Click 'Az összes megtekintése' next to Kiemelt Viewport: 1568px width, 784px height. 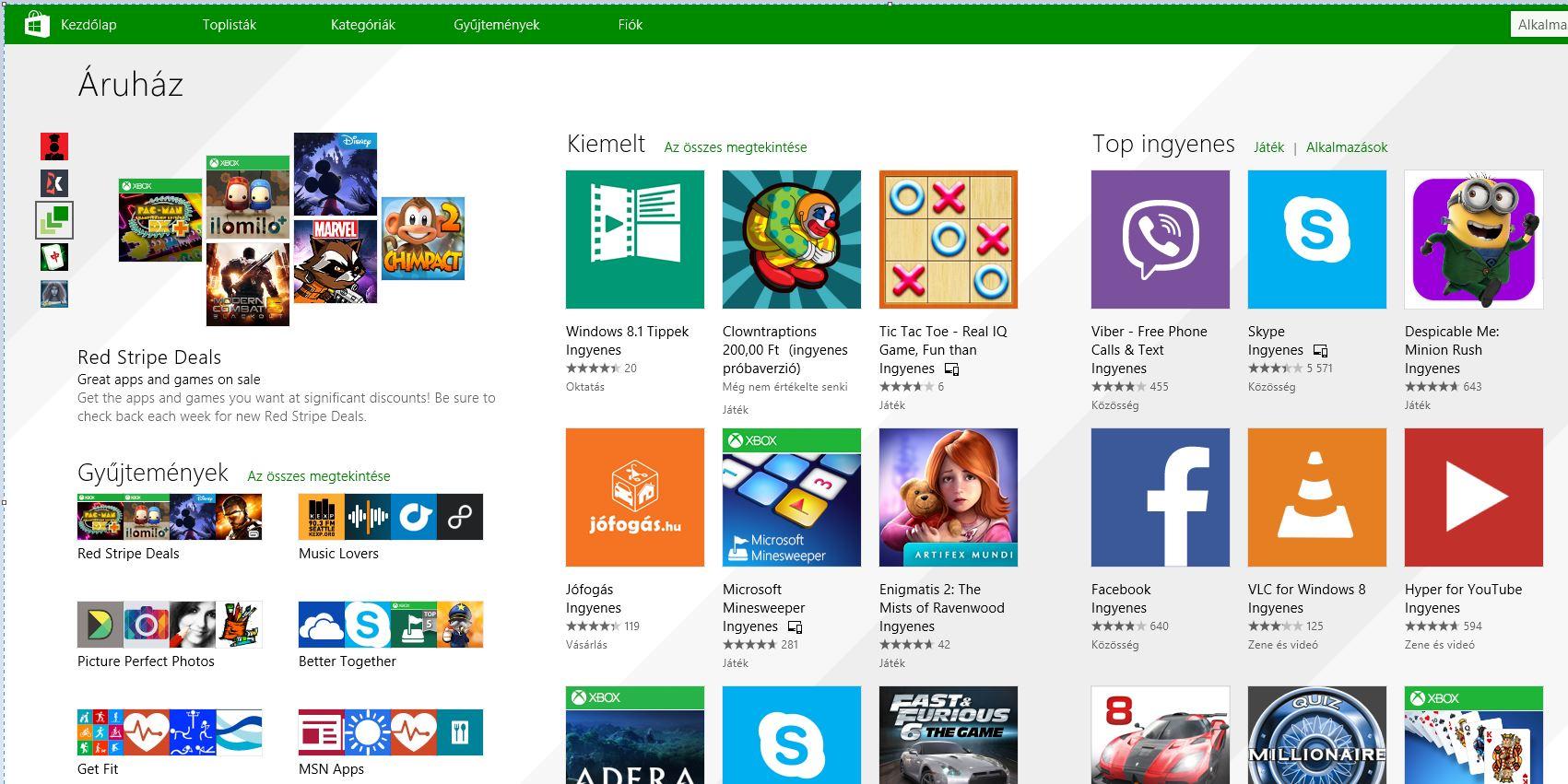pyautogui.click(x=736, y=147)
